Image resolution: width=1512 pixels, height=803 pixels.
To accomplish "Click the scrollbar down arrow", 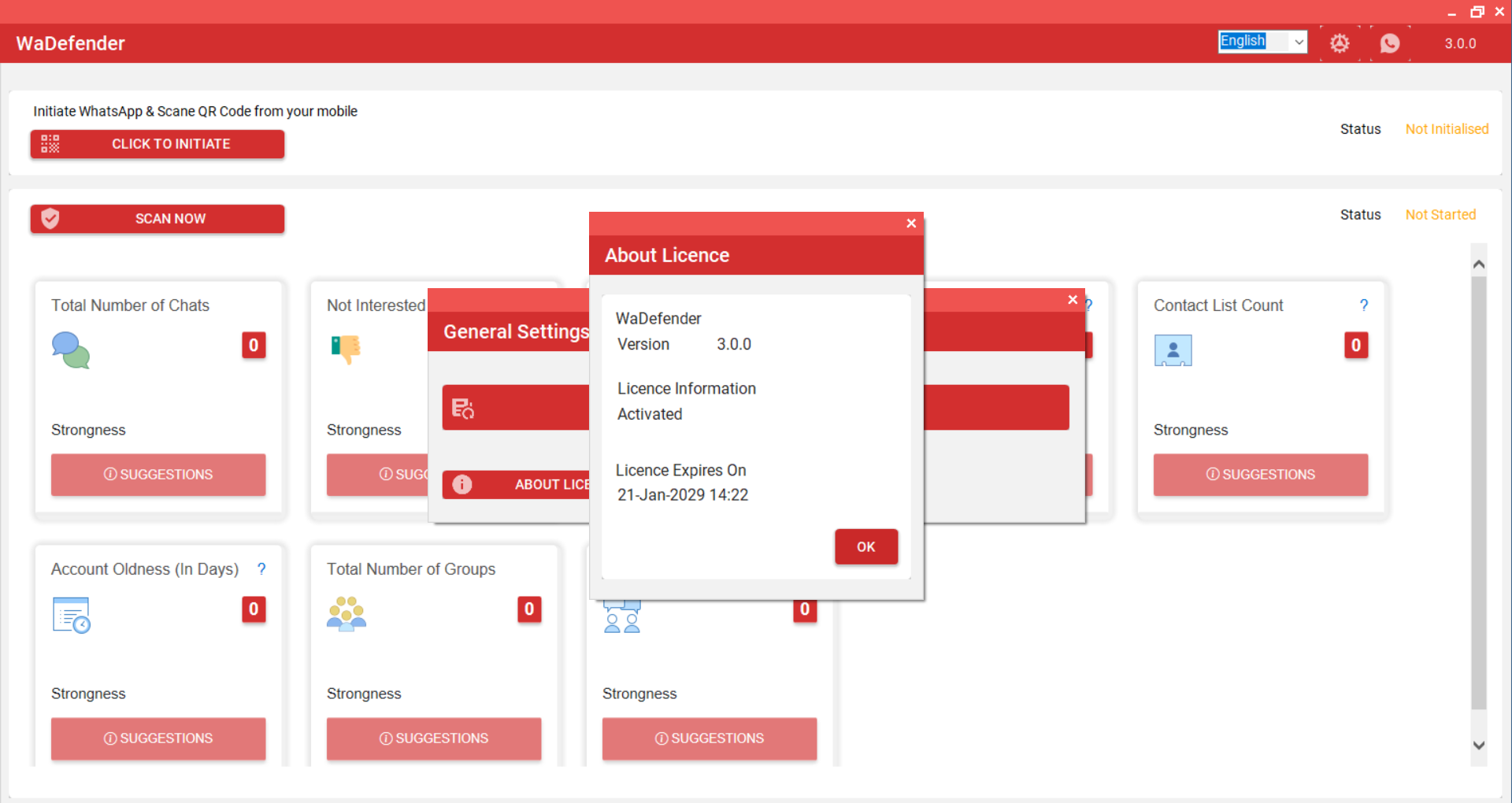I will [x=1479, y=745].
